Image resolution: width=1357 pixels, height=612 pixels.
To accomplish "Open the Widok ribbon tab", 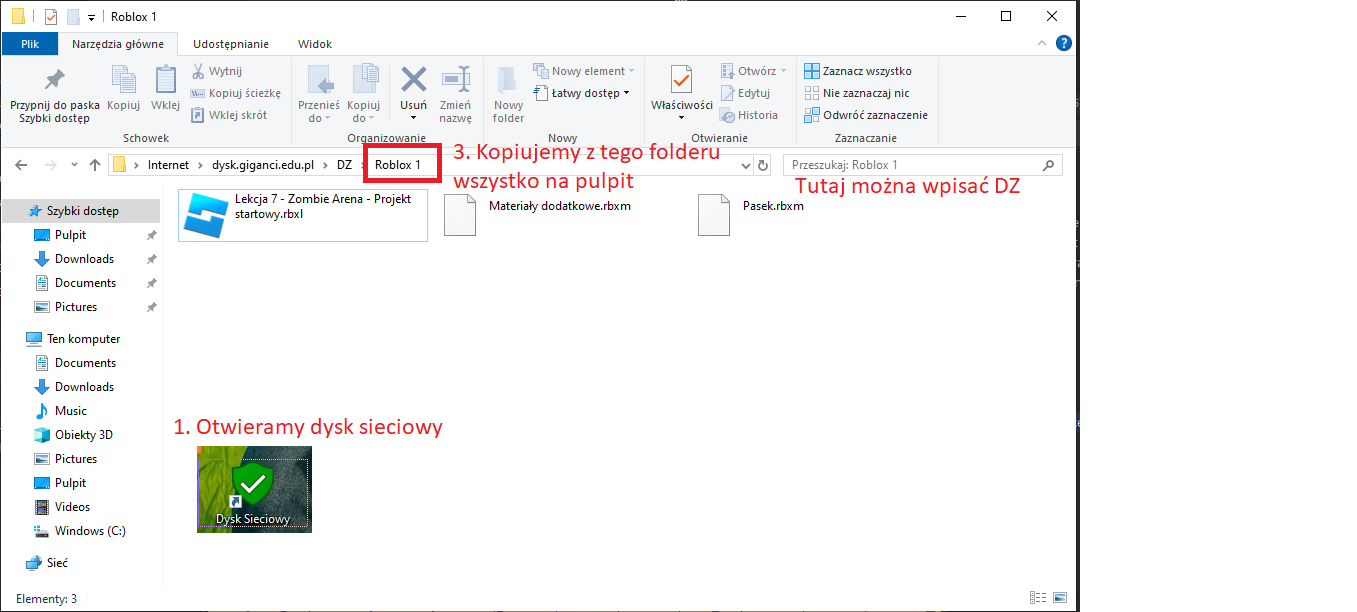I will click(315, 44).
